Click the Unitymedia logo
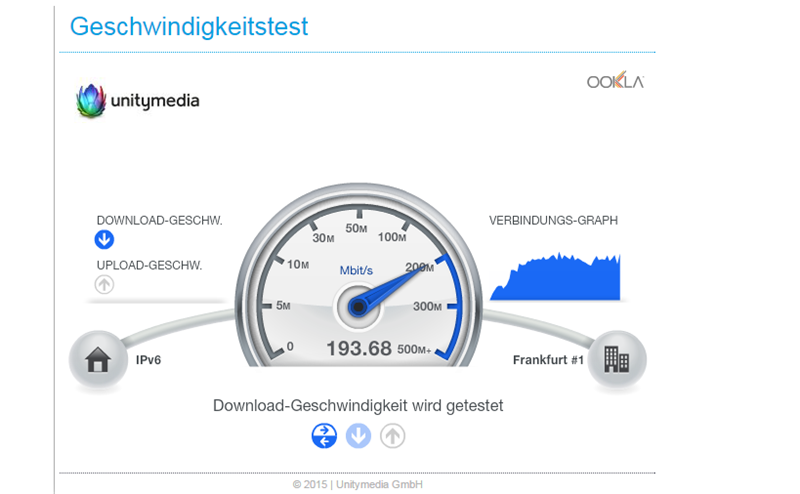Viewport: 800px width, 494px height. 138,101
